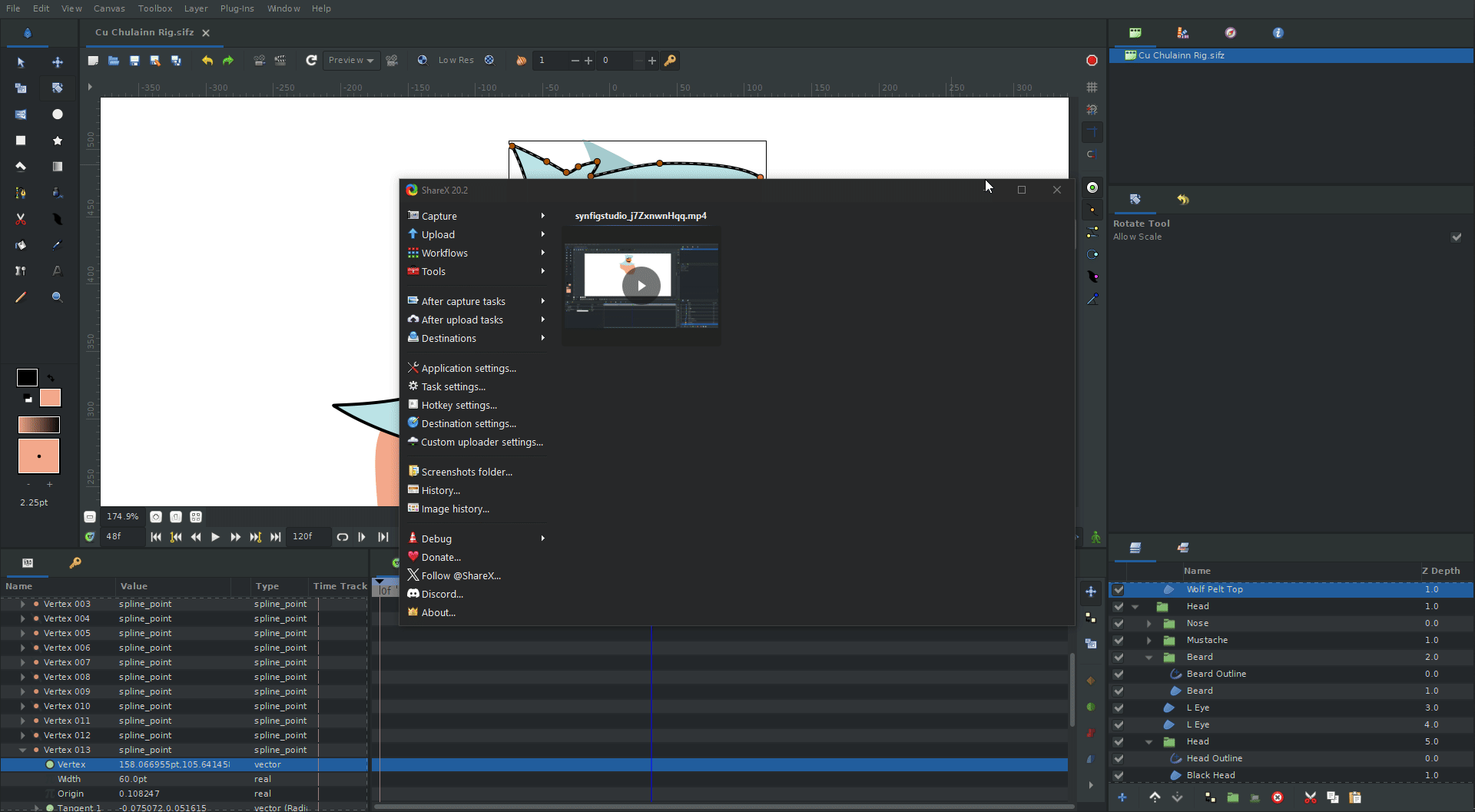The height and width of the screenshot is (812, 1475).
Task: Play the synfigstudio mp4 thumbnail in ShareX
Action: [x=641, y=286]
